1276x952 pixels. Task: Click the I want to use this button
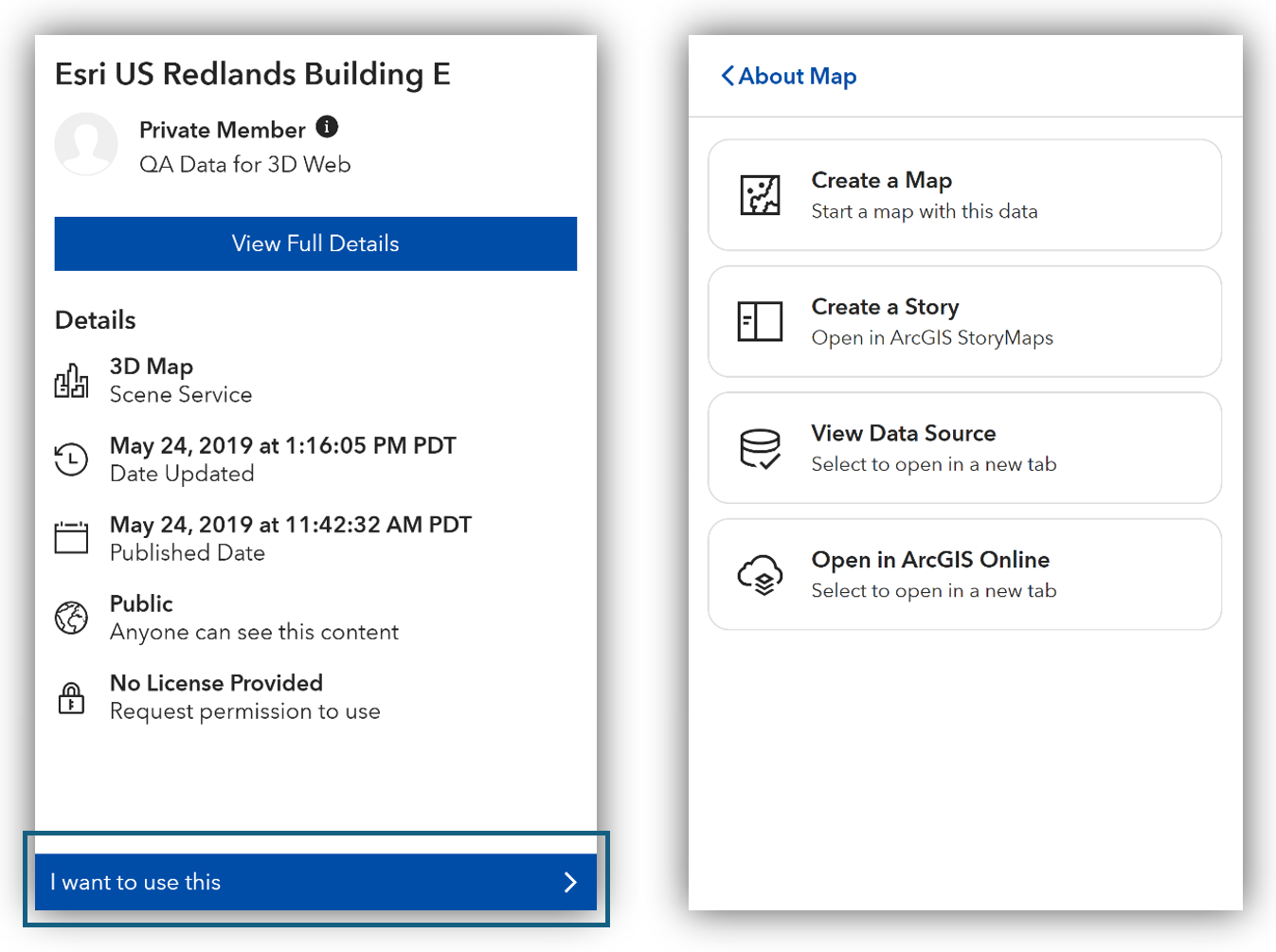tap(315, 882)
